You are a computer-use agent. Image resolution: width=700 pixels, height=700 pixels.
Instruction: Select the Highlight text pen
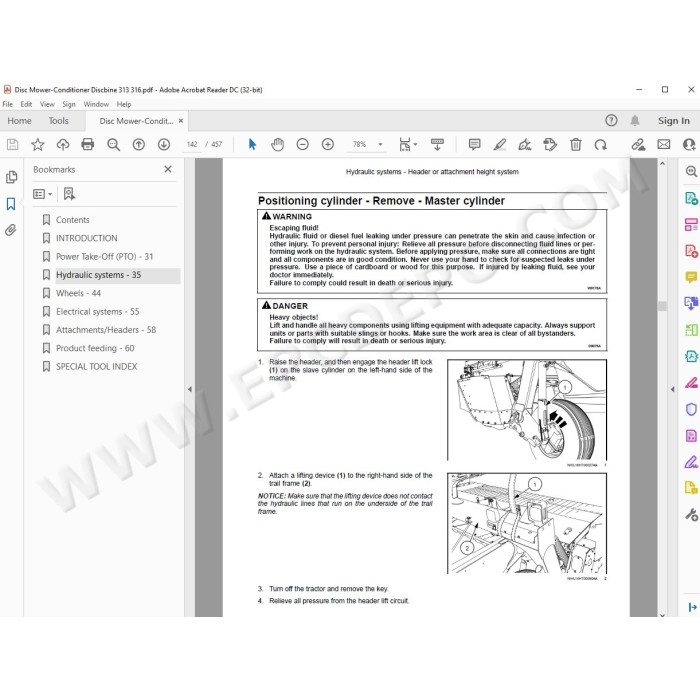coord(500,144)
